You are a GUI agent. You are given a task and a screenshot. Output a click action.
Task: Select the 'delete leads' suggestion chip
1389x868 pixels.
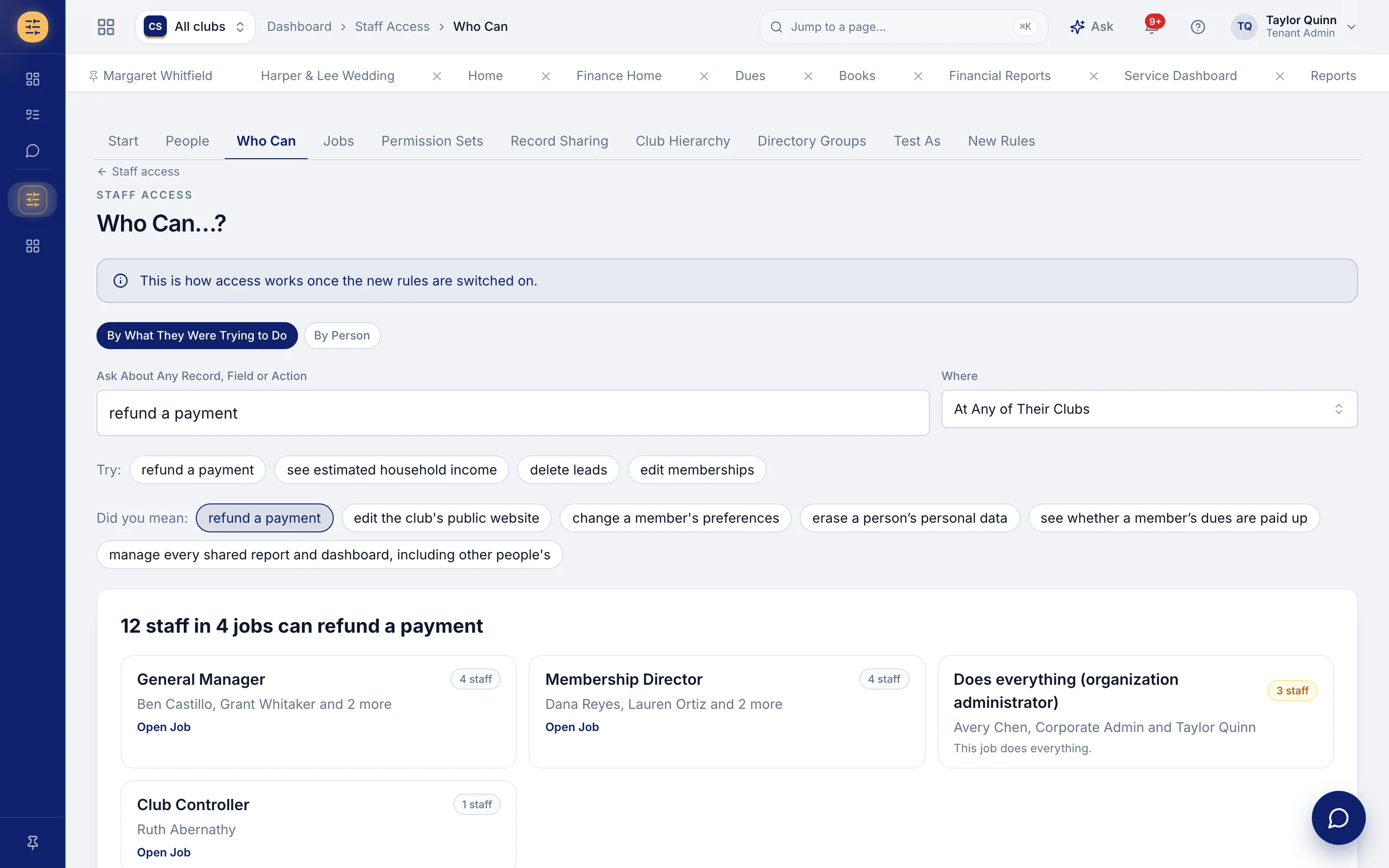coord(568,470)
